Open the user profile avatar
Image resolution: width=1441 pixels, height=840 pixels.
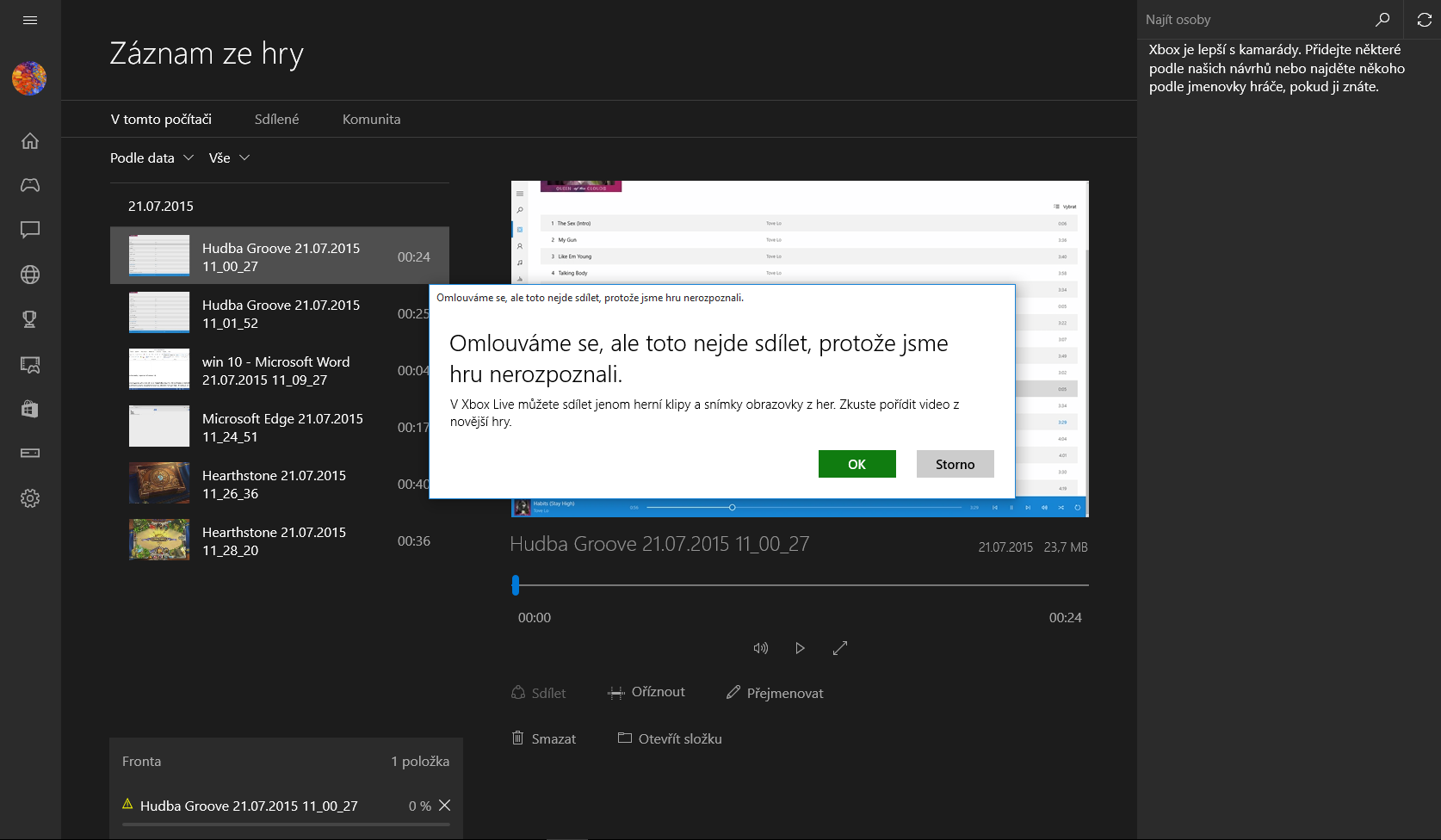pos(29,78)
